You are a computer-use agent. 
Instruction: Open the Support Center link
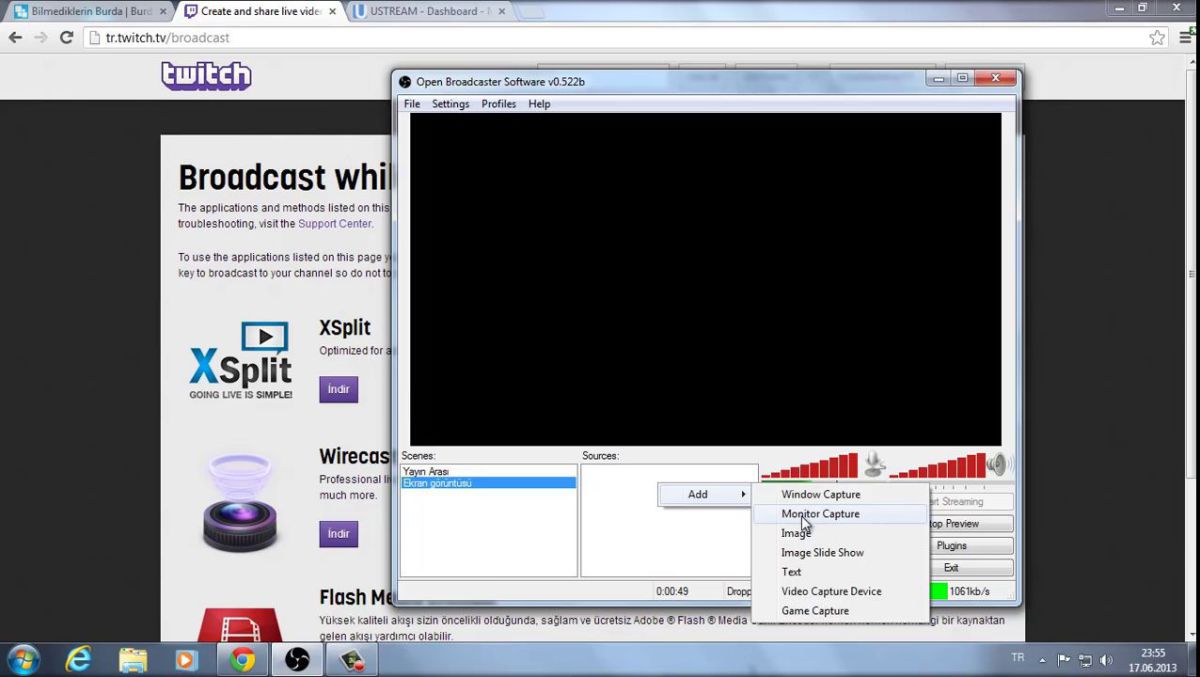334,224
